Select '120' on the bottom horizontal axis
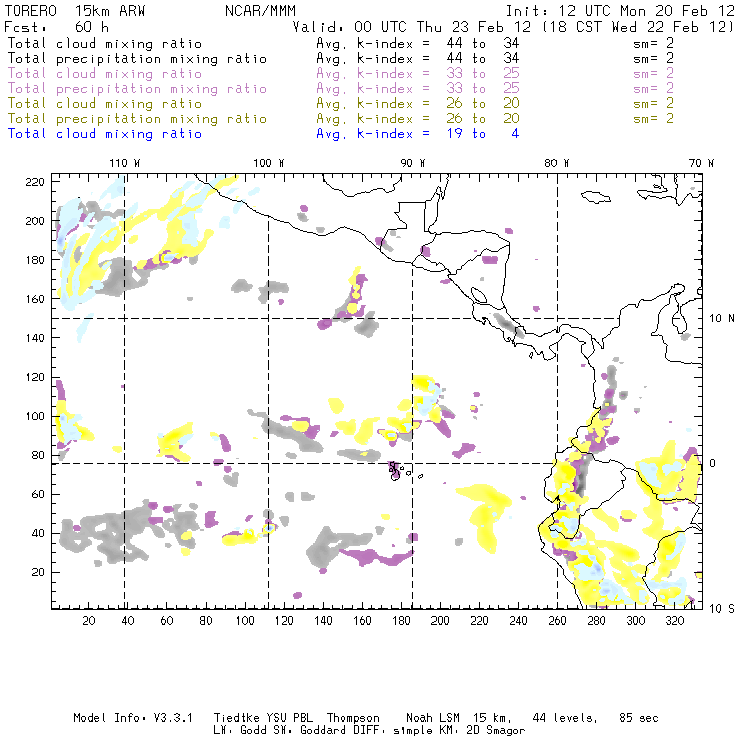 click(284, 621)
